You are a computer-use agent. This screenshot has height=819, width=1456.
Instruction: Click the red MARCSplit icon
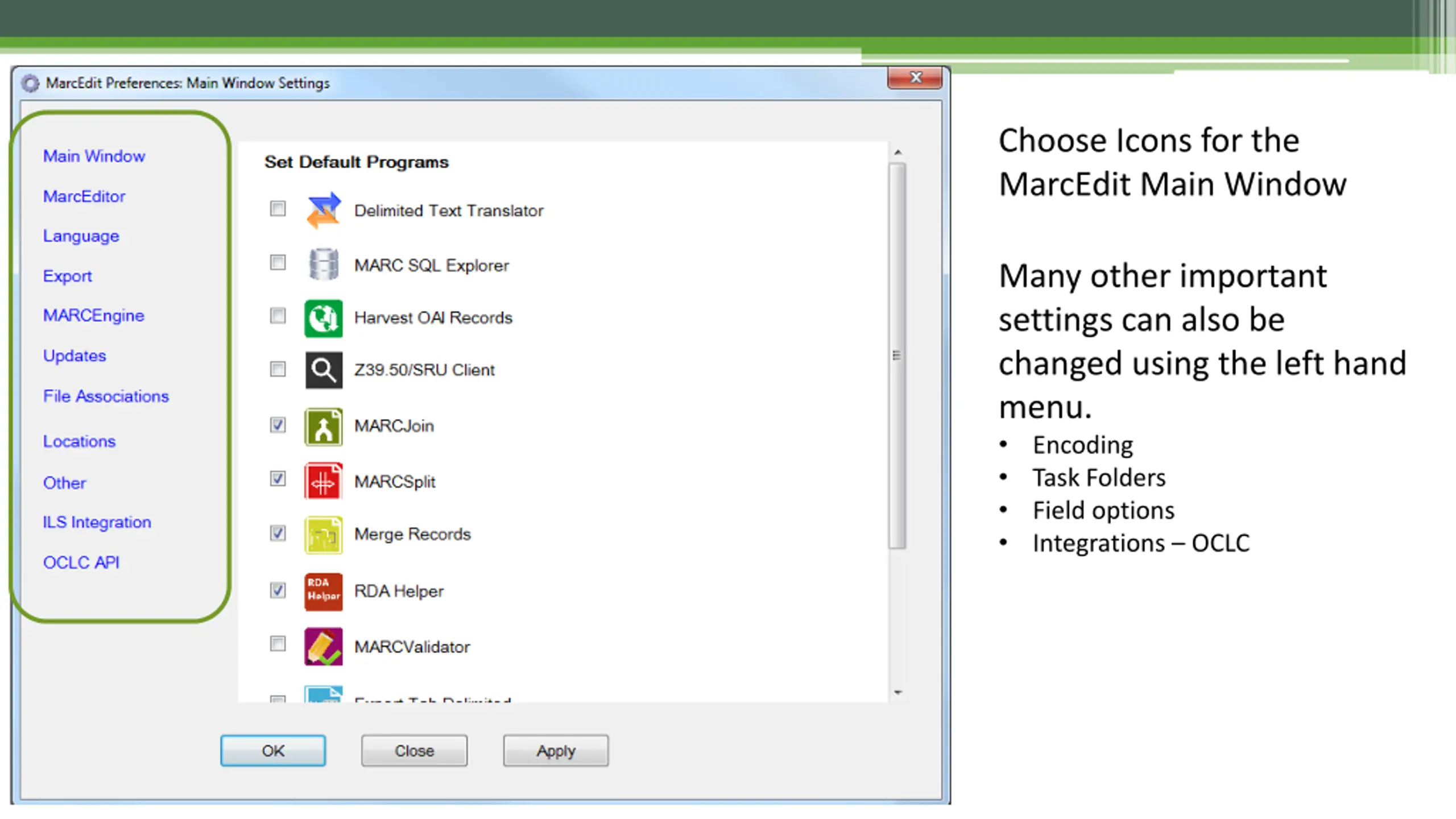point(324,481)
